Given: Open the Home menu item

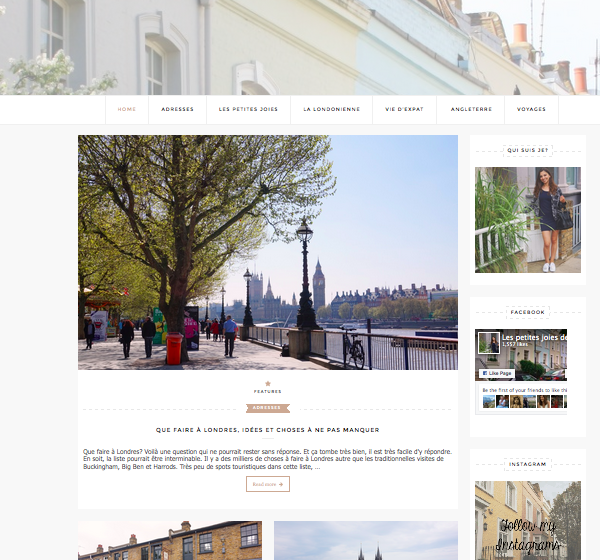Looking at the screenshot, I should 127,109.
